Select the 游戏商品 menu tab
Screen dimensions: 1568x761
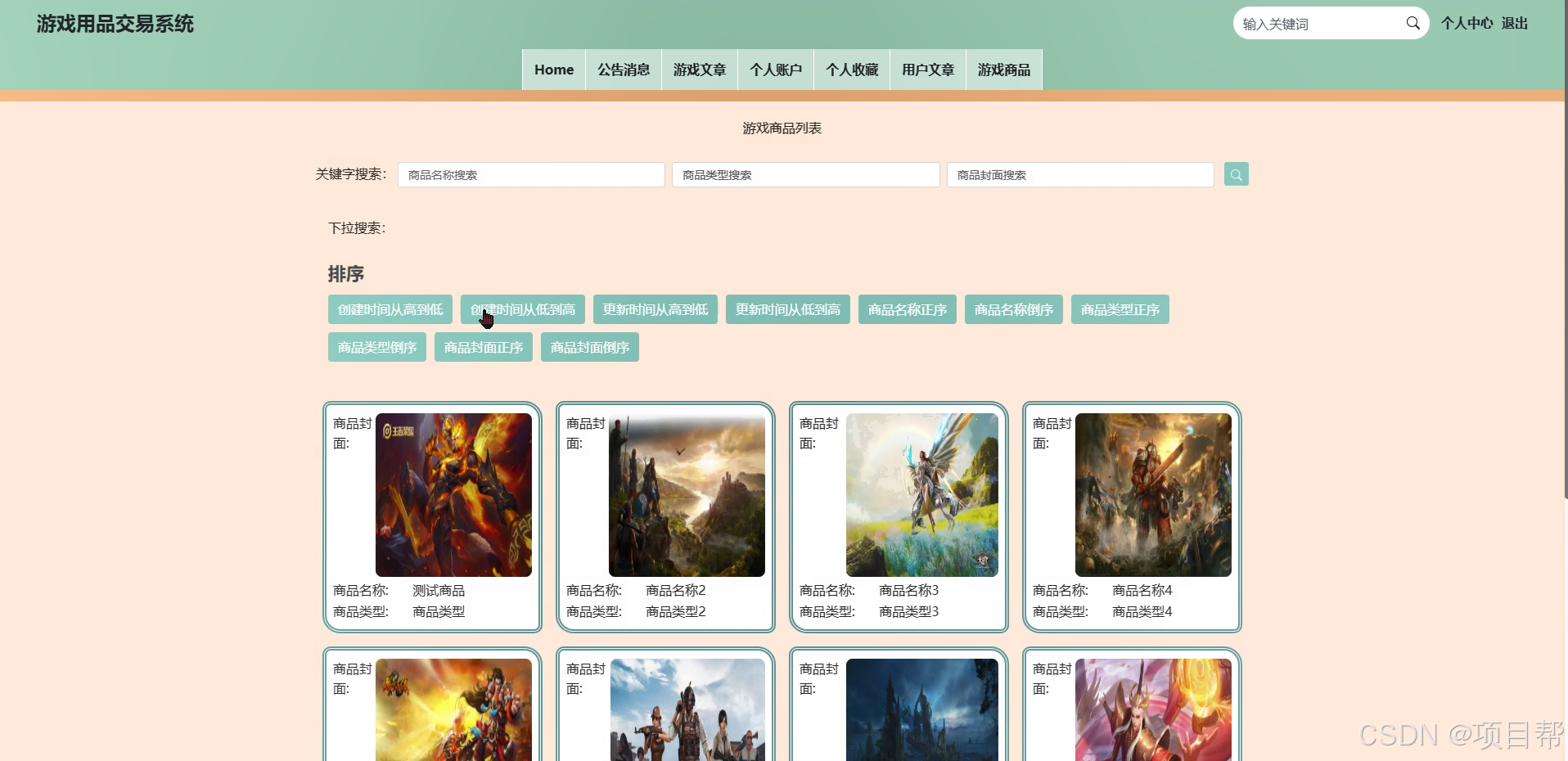tap(1004, 70)
